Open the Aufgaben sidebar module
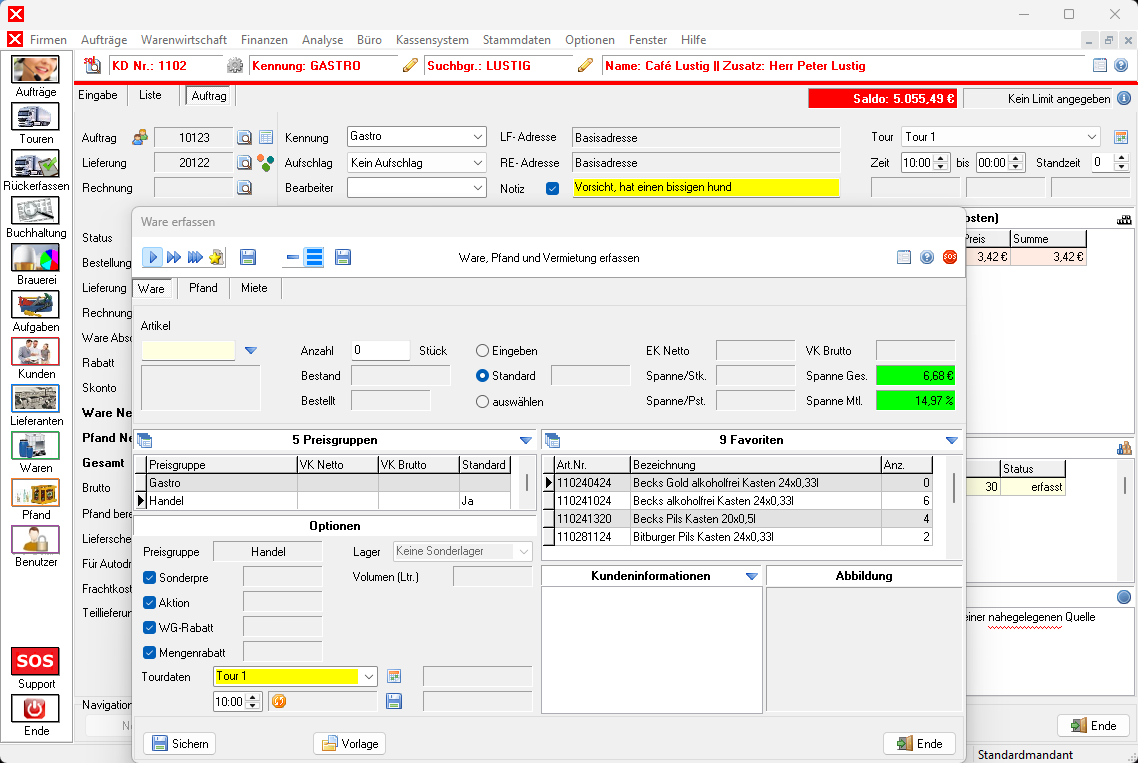 pos(36,312)
